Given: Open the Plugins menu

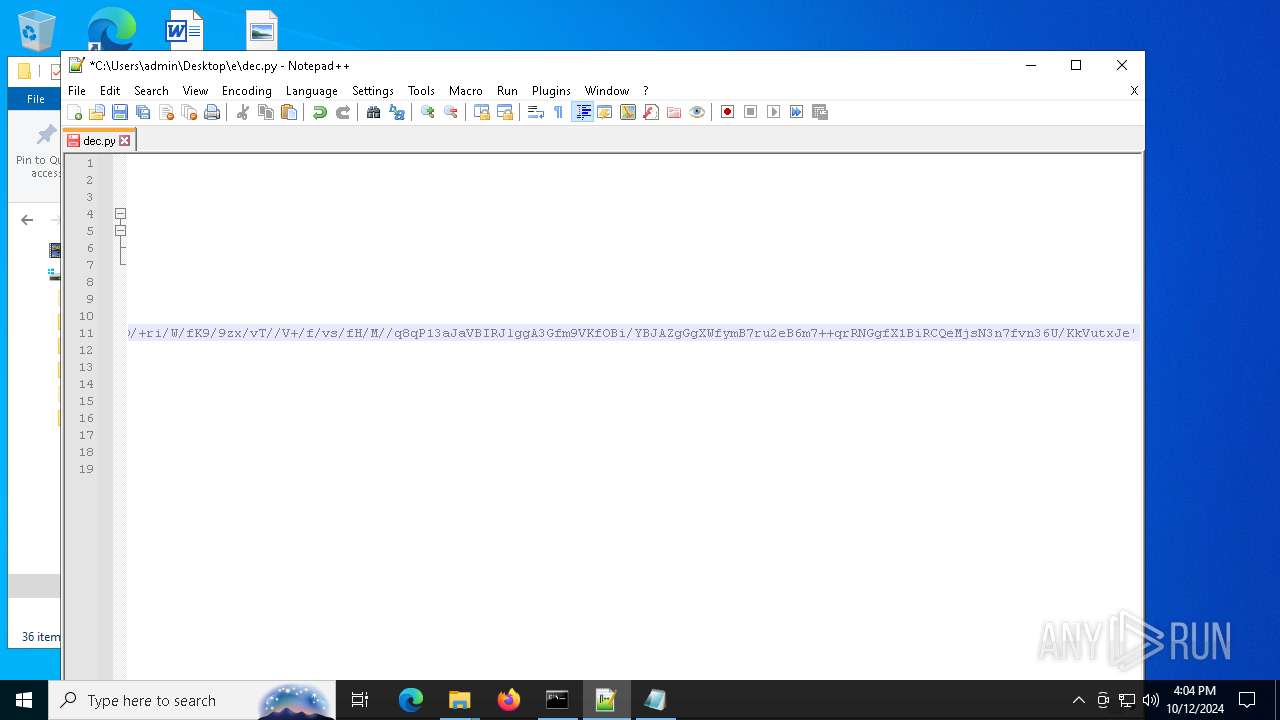Looking at the screenshot, I should [x=551, y=91].
